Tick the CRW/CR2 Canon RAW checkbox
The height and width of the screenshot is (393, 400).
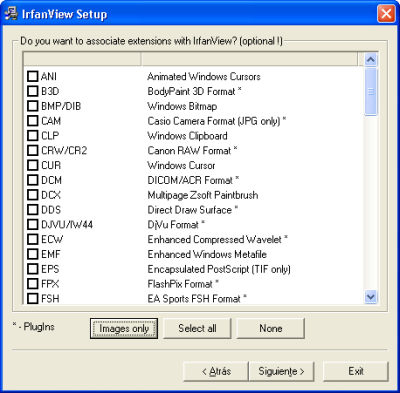click(33, 150)
